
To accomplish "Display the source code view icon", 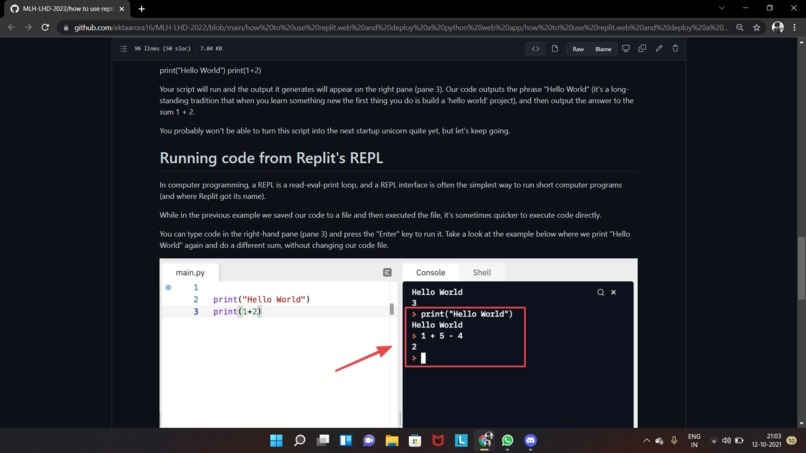I will point(536,49).
